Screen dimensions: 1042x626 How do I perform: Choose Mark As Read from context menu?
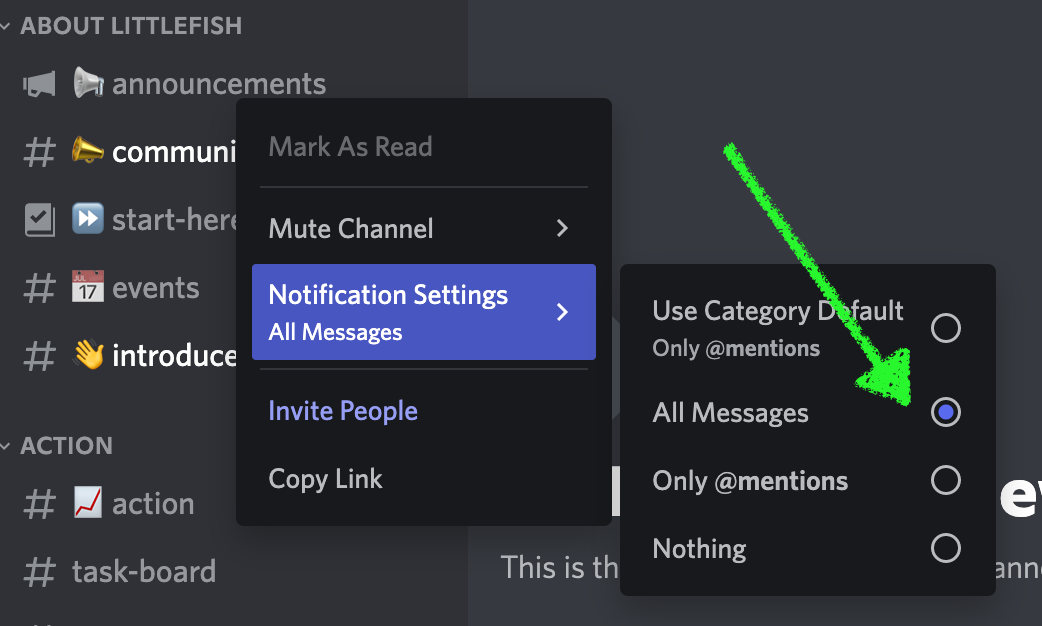(x=350, y=147)
